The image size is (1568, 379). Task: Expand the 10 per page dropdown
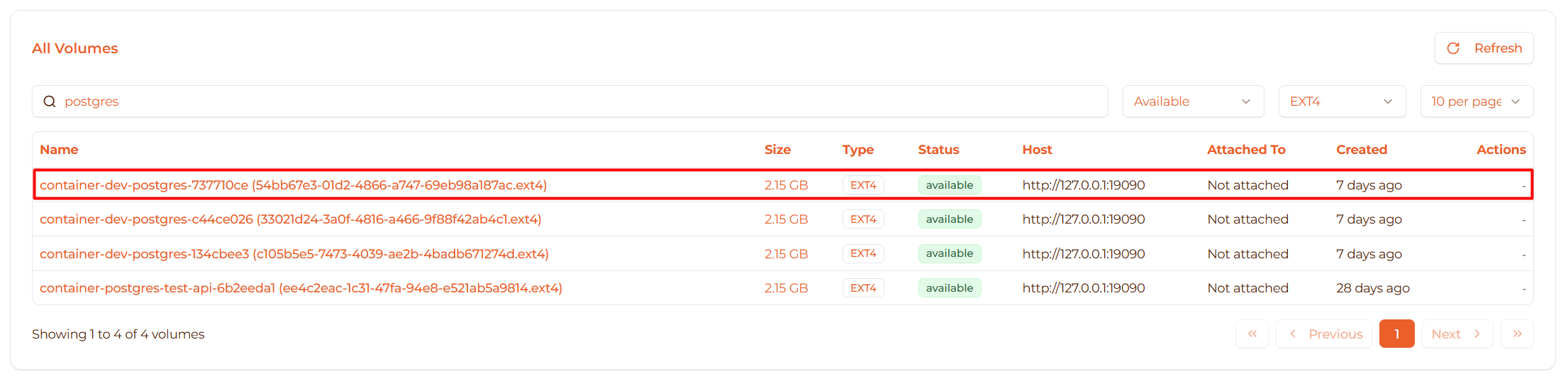(1476, 101)
